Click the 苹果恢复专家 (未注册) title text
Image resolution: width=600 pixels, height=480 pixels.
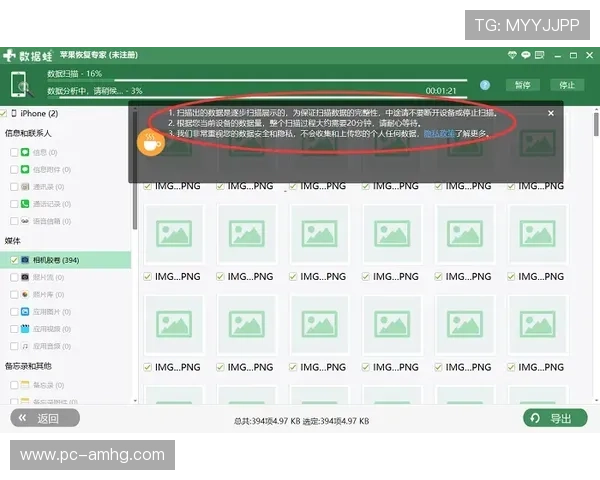click(99, 55)
